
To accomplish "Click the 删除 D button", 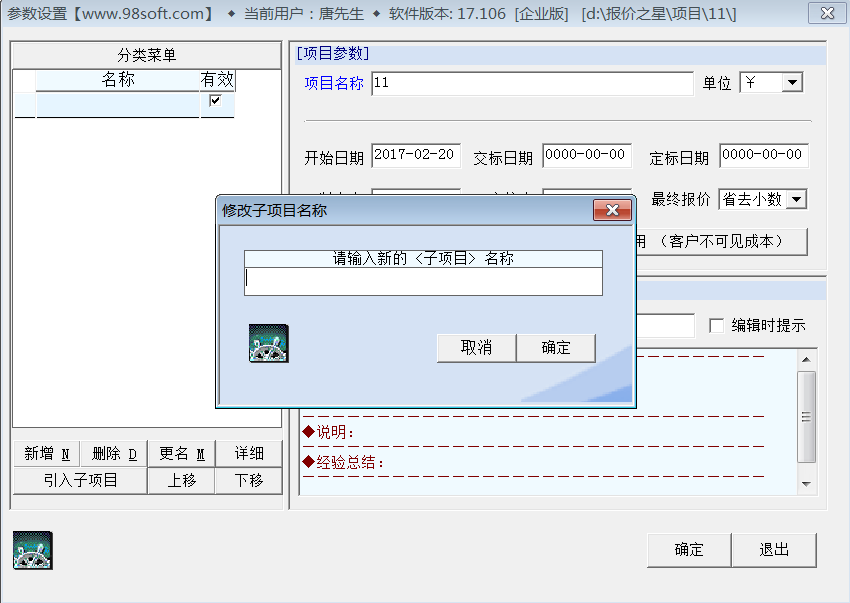I will [114, 453].
